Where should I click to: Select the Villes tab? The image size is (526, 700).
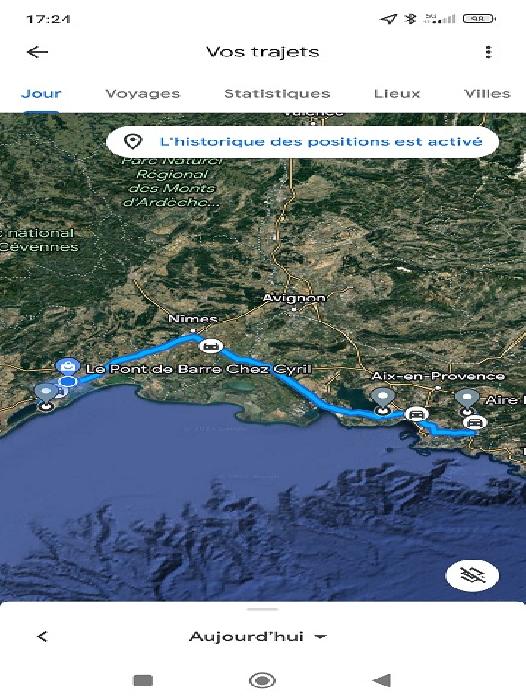click(487, 94)
